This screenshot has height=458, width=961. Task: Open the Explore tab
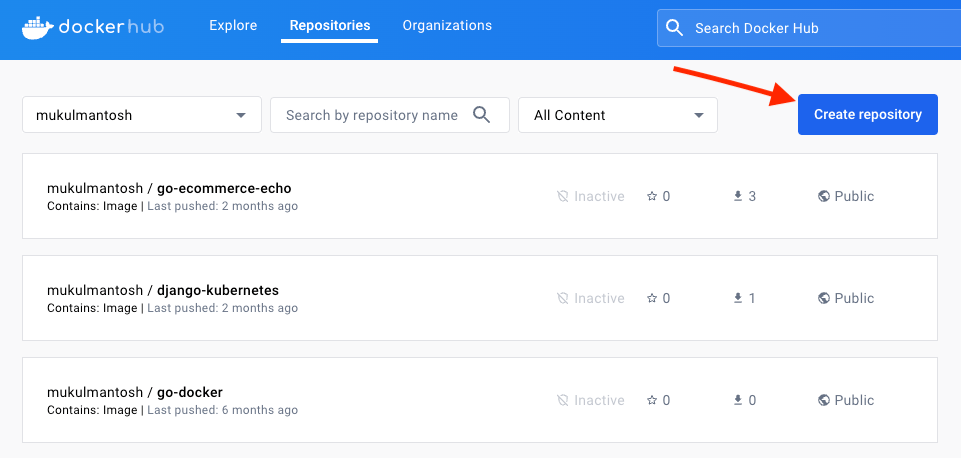click(233, 26)
